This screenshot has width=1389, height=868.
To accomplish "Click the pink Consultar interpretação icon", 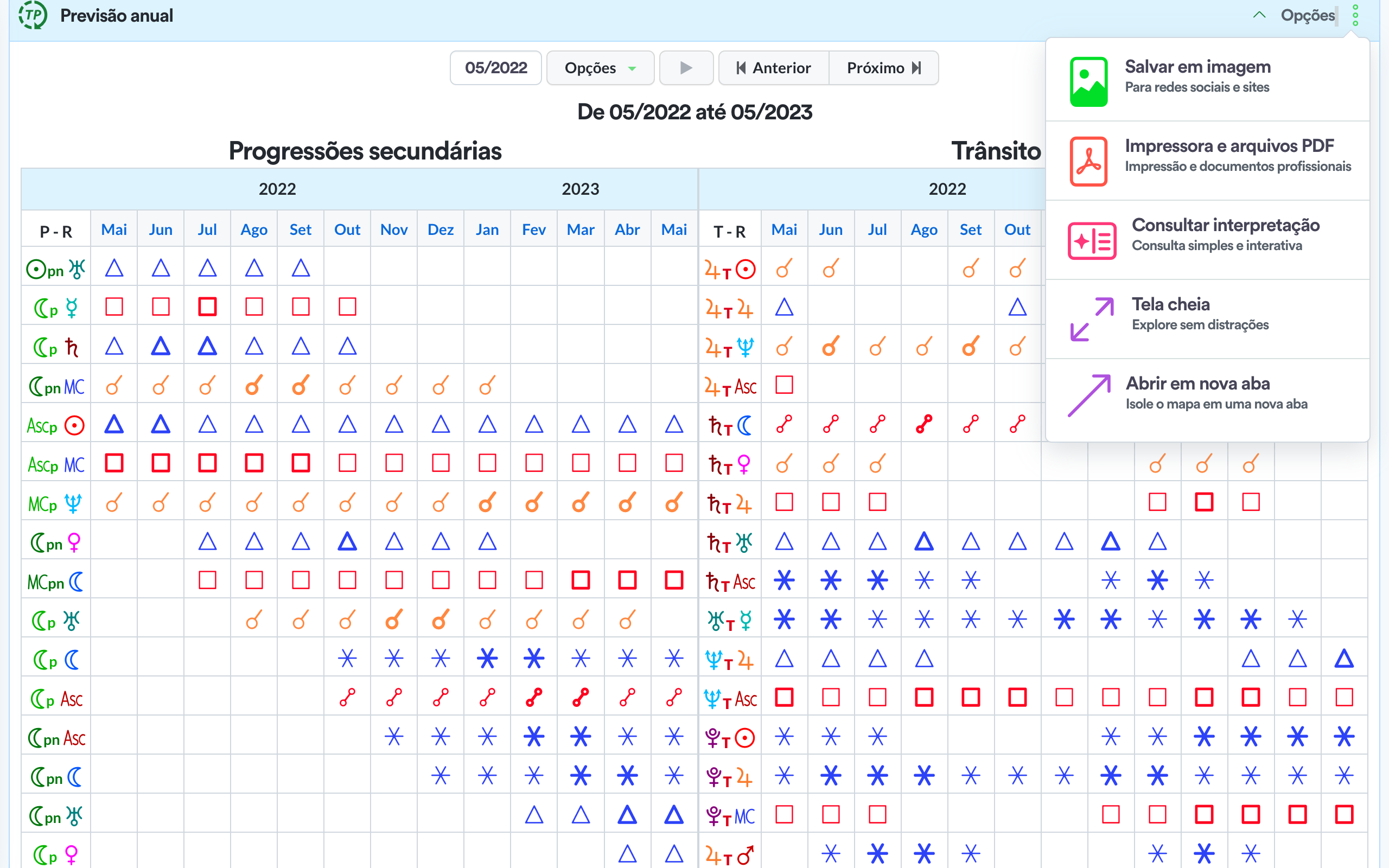I will click(x=1092, y=240).
